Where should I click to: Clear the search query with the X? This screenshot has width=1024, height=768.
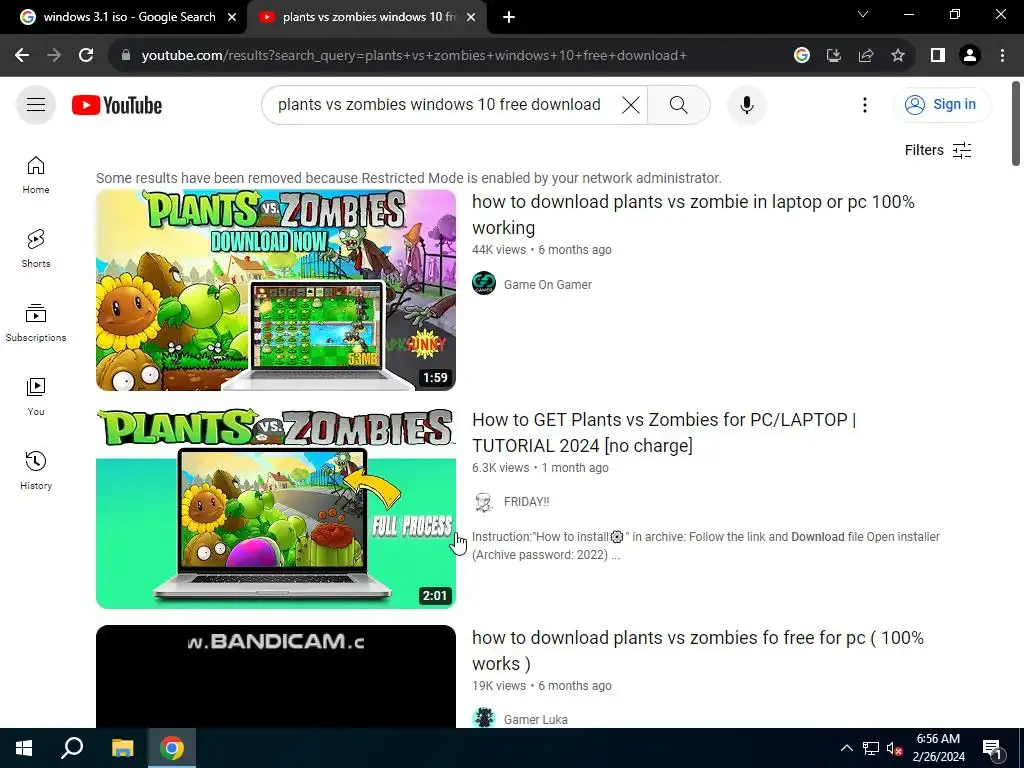pos(630,104)
